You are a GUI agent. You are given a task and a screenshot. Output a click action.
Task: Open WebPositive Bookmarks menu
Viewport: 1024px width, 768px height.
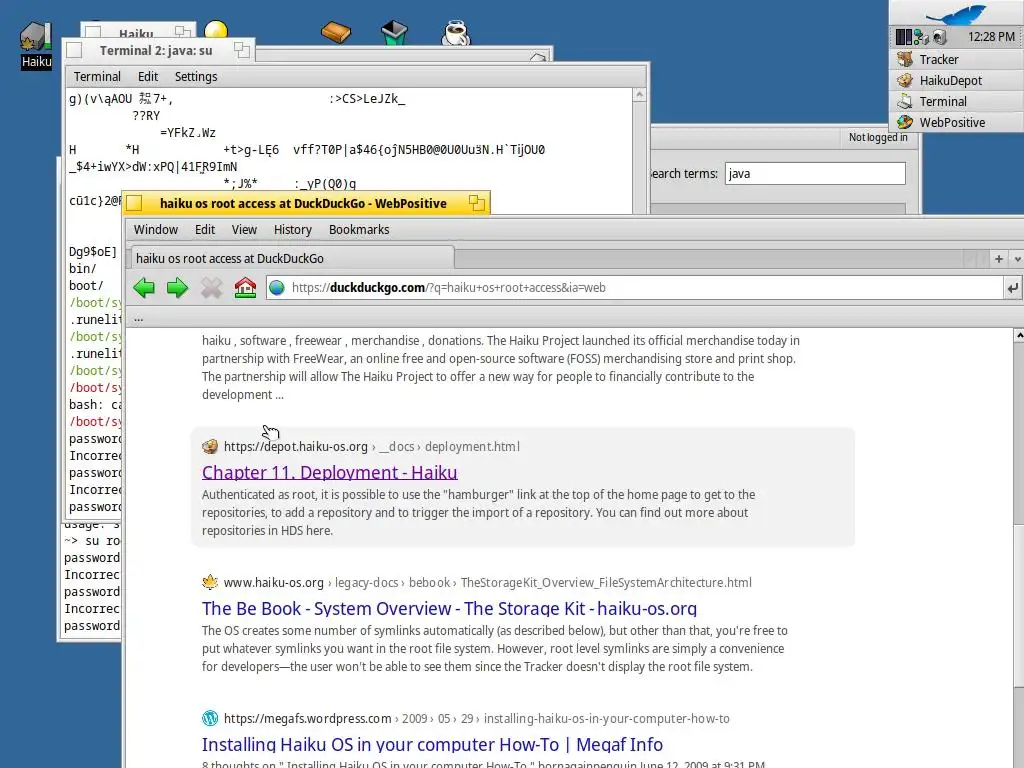tap(359, 230)
